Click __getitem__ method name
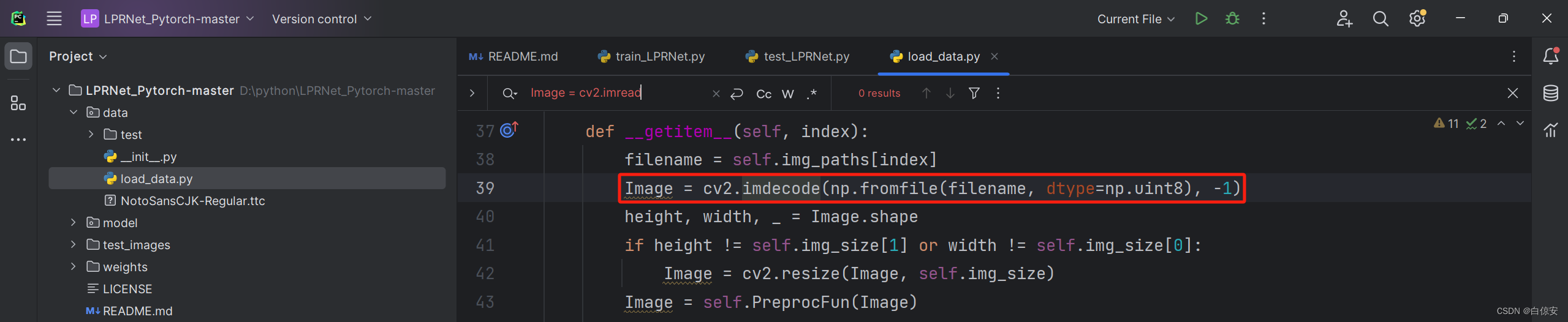Viewport: 1568px width, 322px height. pyautogui.click(x=678, y=131)
